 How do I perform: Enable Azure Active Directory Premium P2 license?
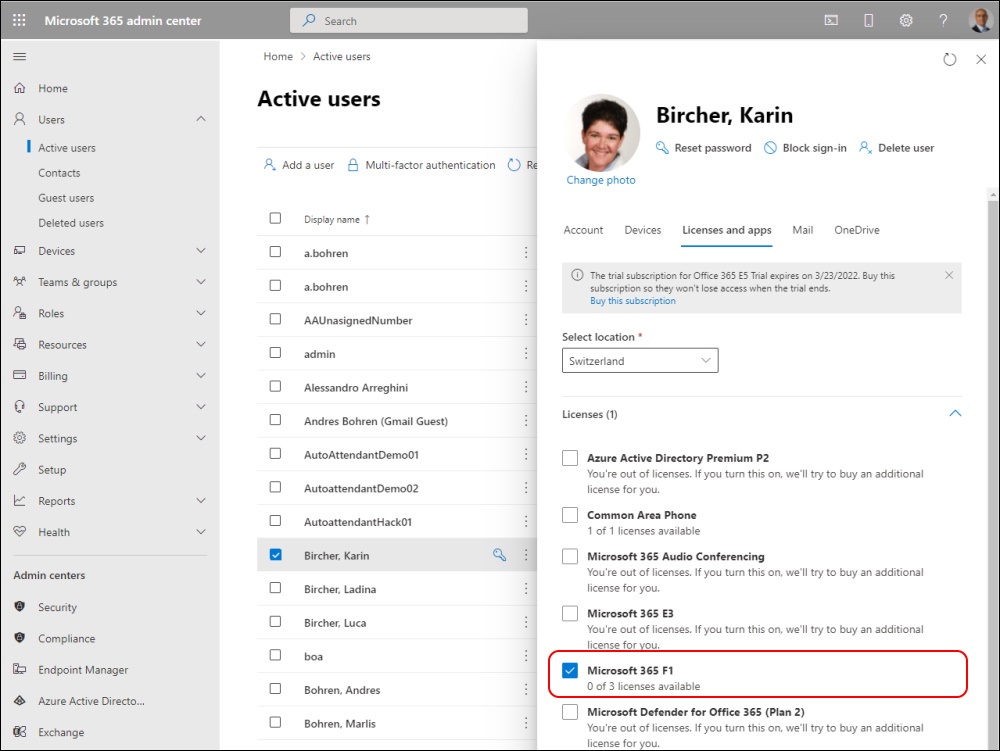570,458
